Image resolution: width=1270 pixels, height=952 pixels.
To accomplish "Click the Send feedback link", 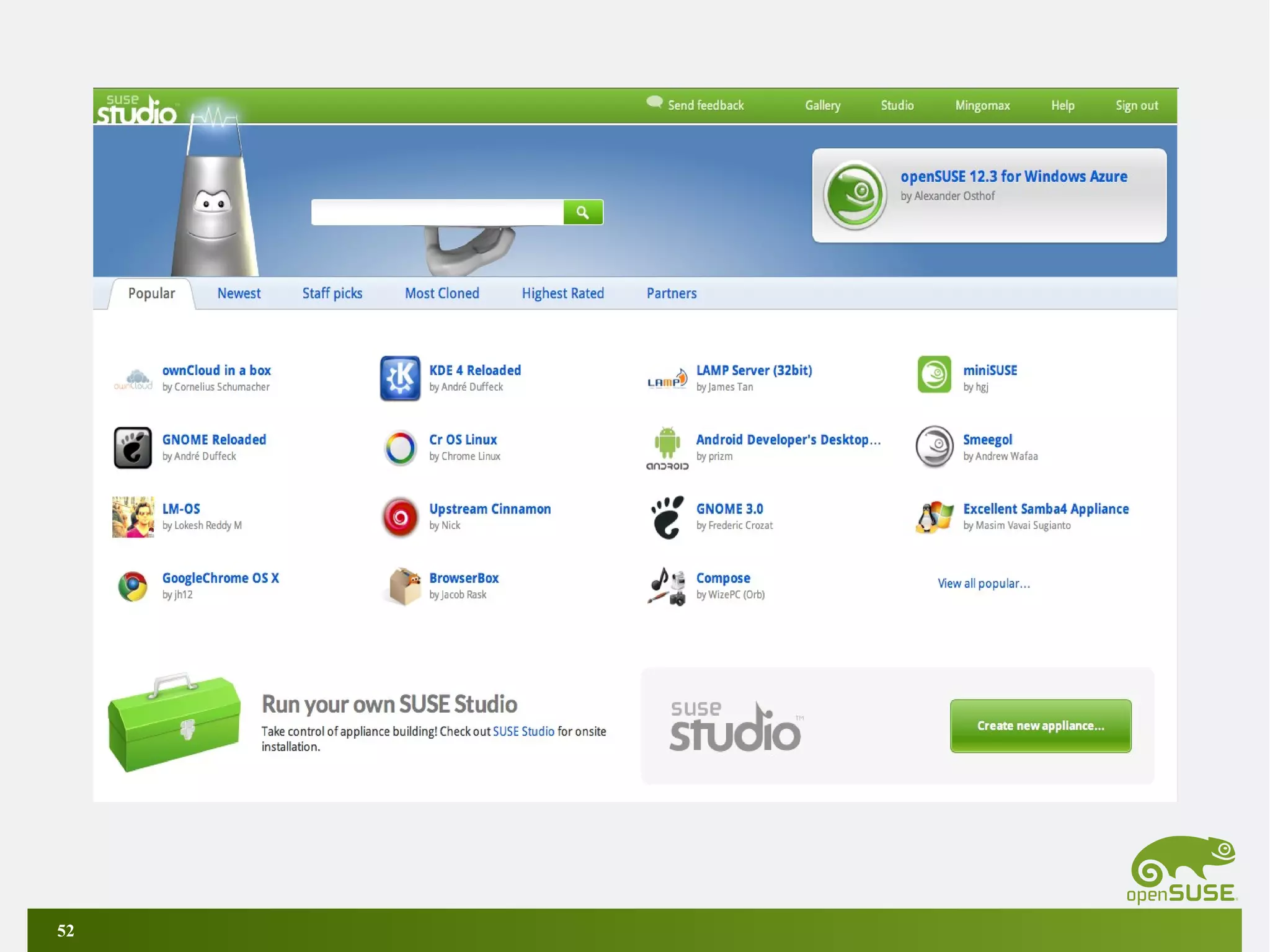I will tap(705, 105).
